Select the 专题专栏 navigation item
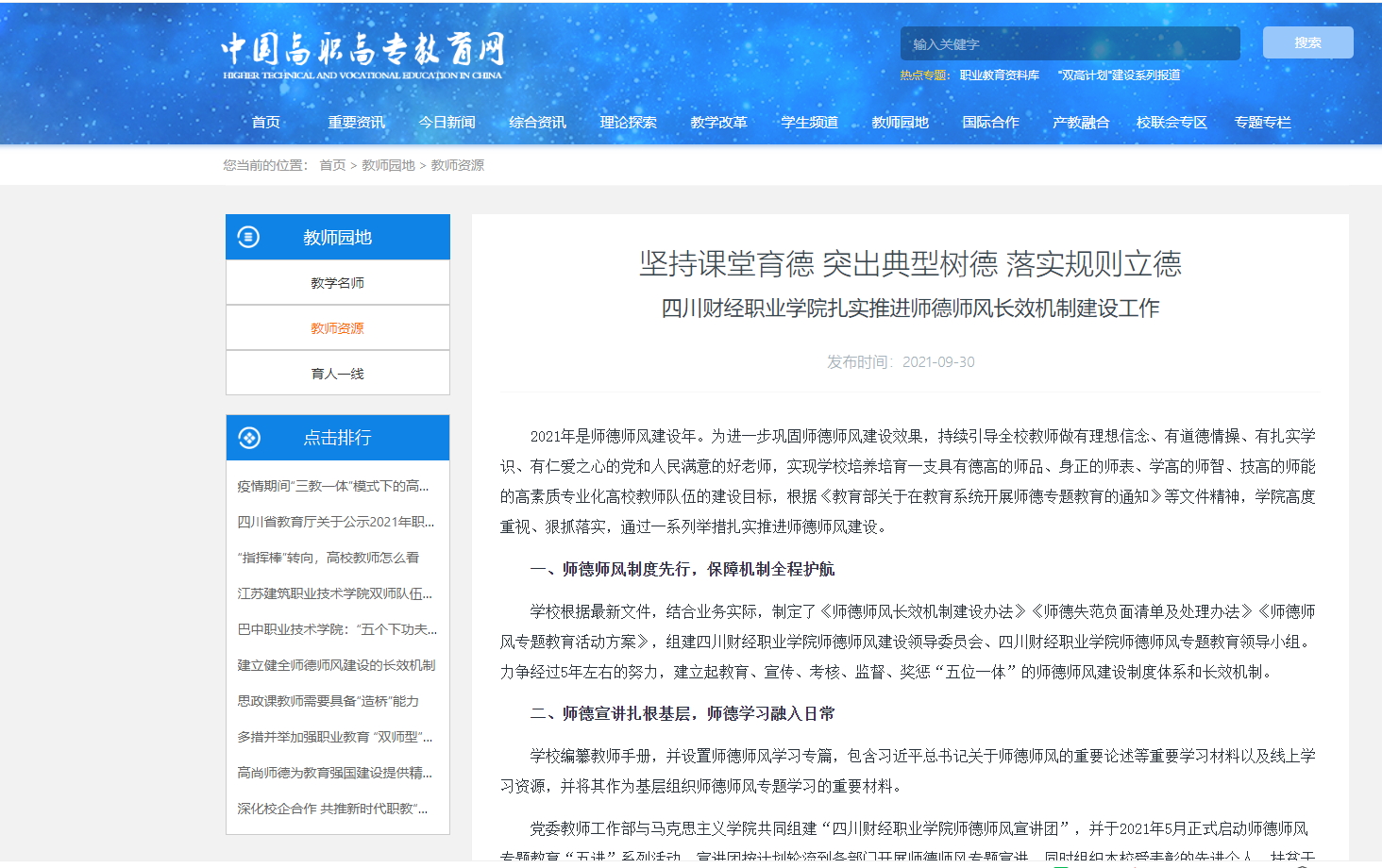1382x868 pixels. click(1263, 122)
